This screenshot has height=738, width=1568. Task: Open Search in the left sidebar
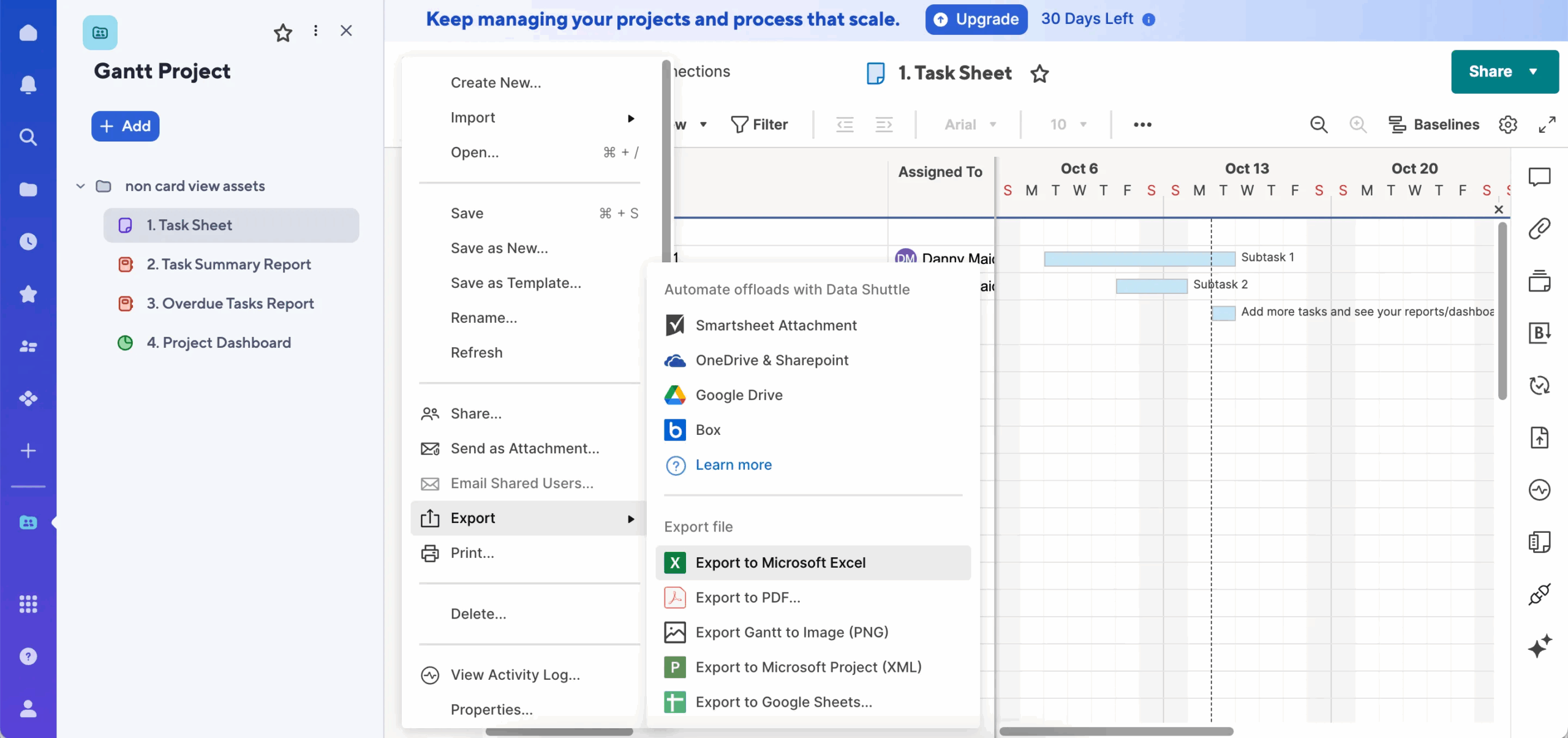28,137
